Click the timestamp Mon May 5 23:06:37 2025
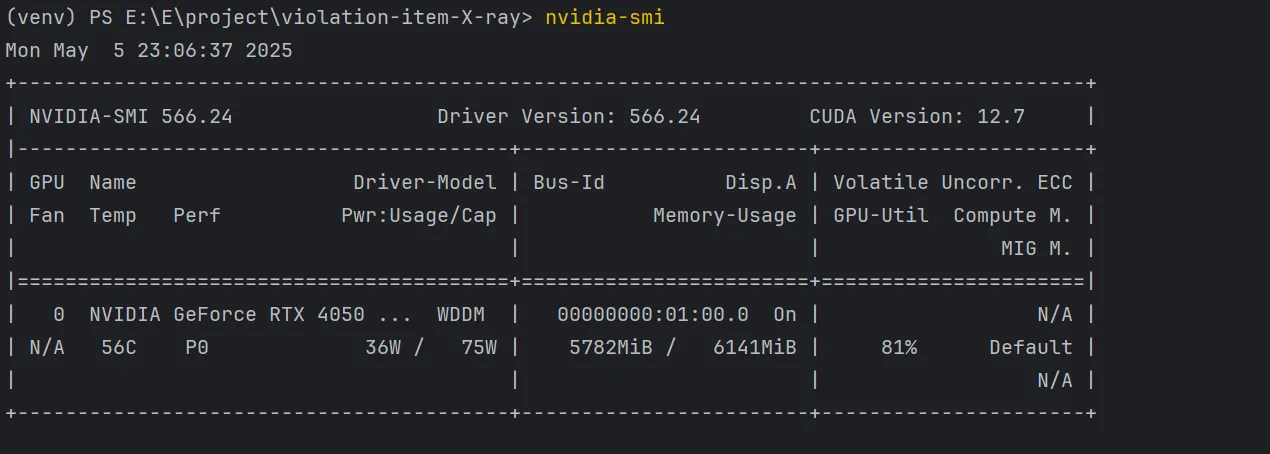This screenshot has width=1270, height=454. pos(149,50)
